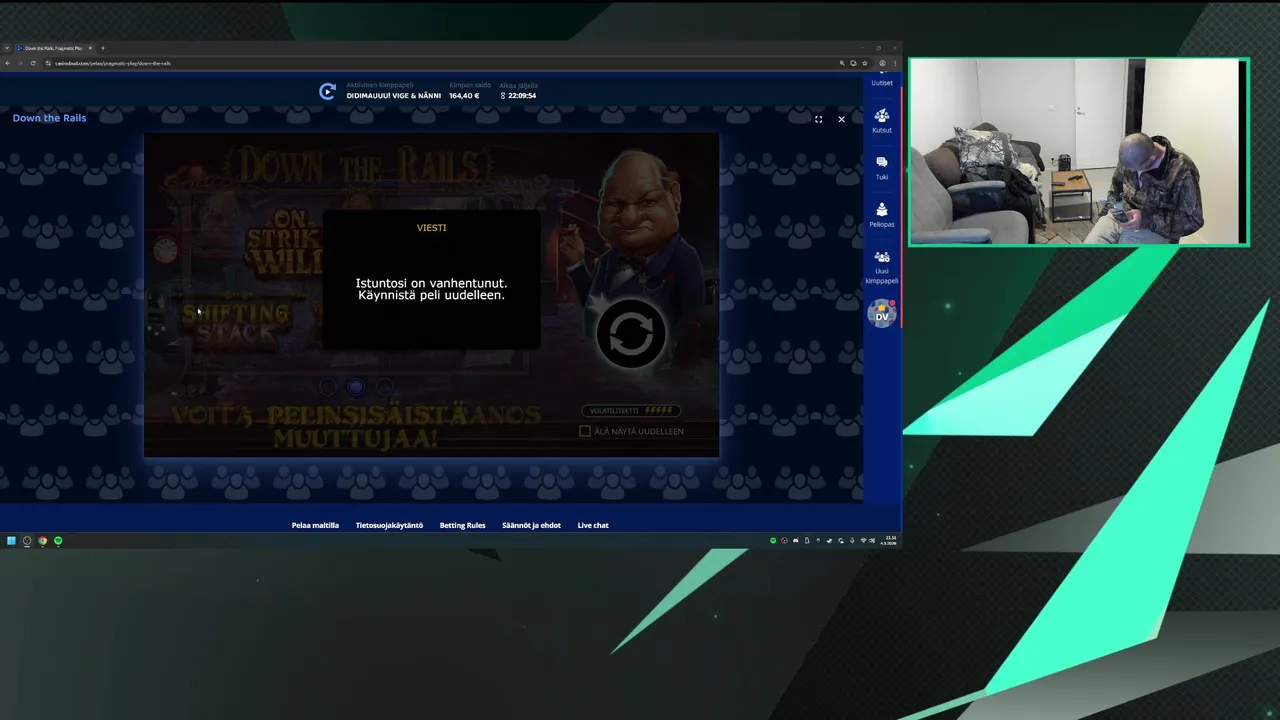
Task: Open the Spotify taskbar icon
Action: coord(58,541)
